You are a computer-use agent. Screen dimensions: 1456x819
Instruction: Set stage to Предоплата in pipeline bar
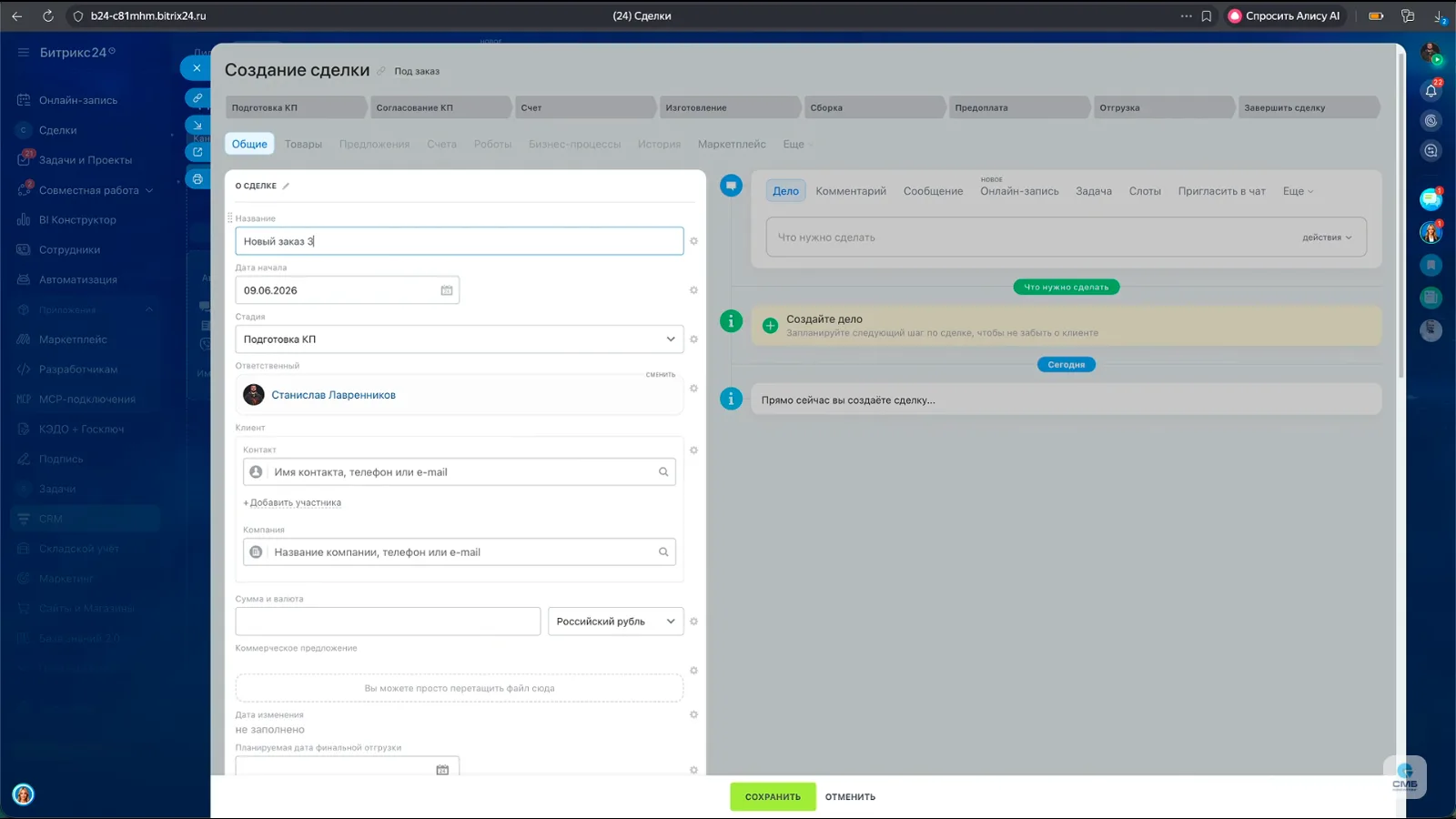point(1019,107)
